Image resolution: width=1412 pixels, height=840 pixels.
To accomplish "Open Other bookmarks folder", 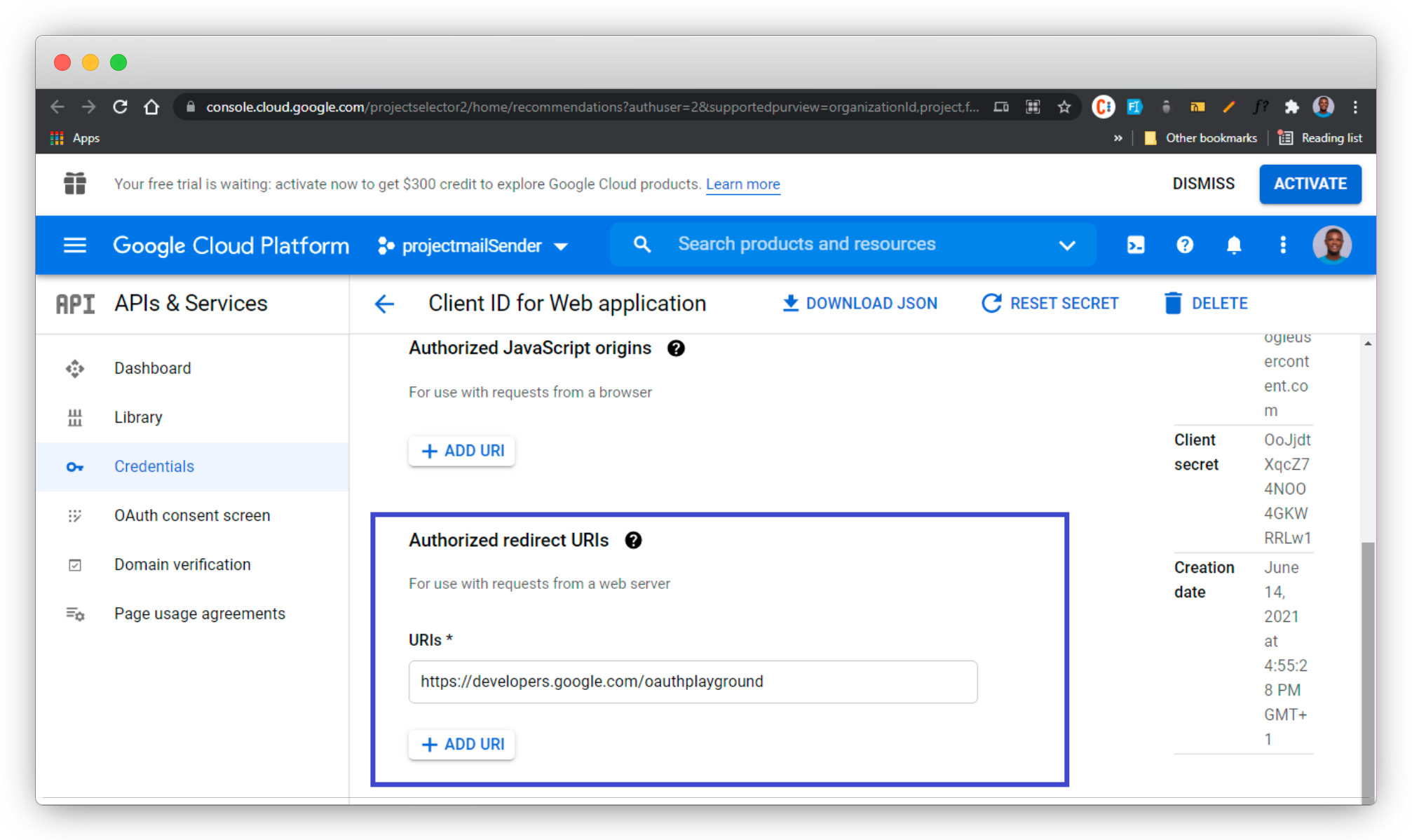I will tap(1200, 138).
